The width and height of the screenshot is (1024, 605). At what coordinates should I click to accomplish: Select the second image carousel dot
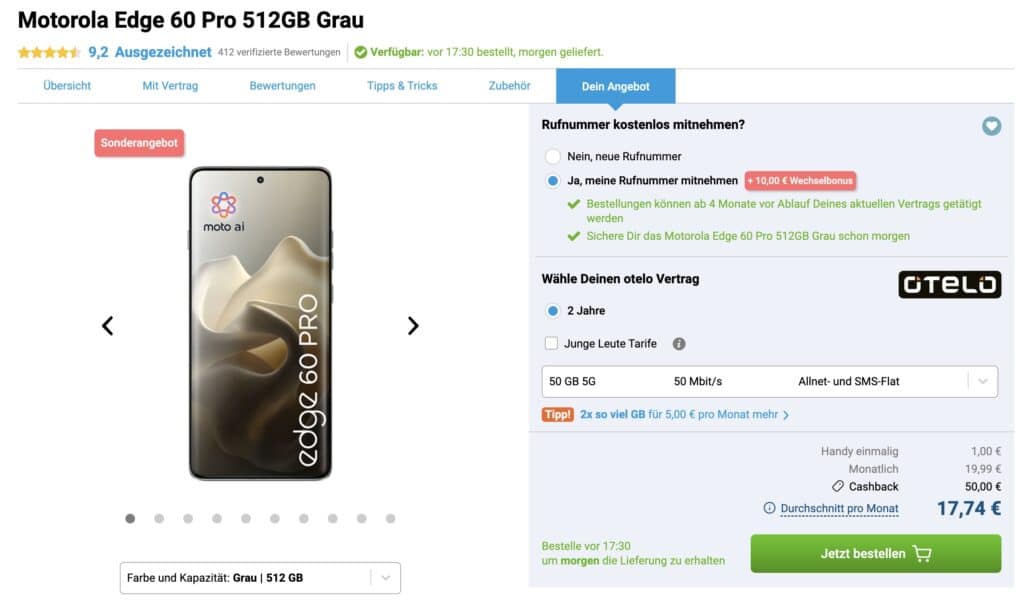click(159, 518)
